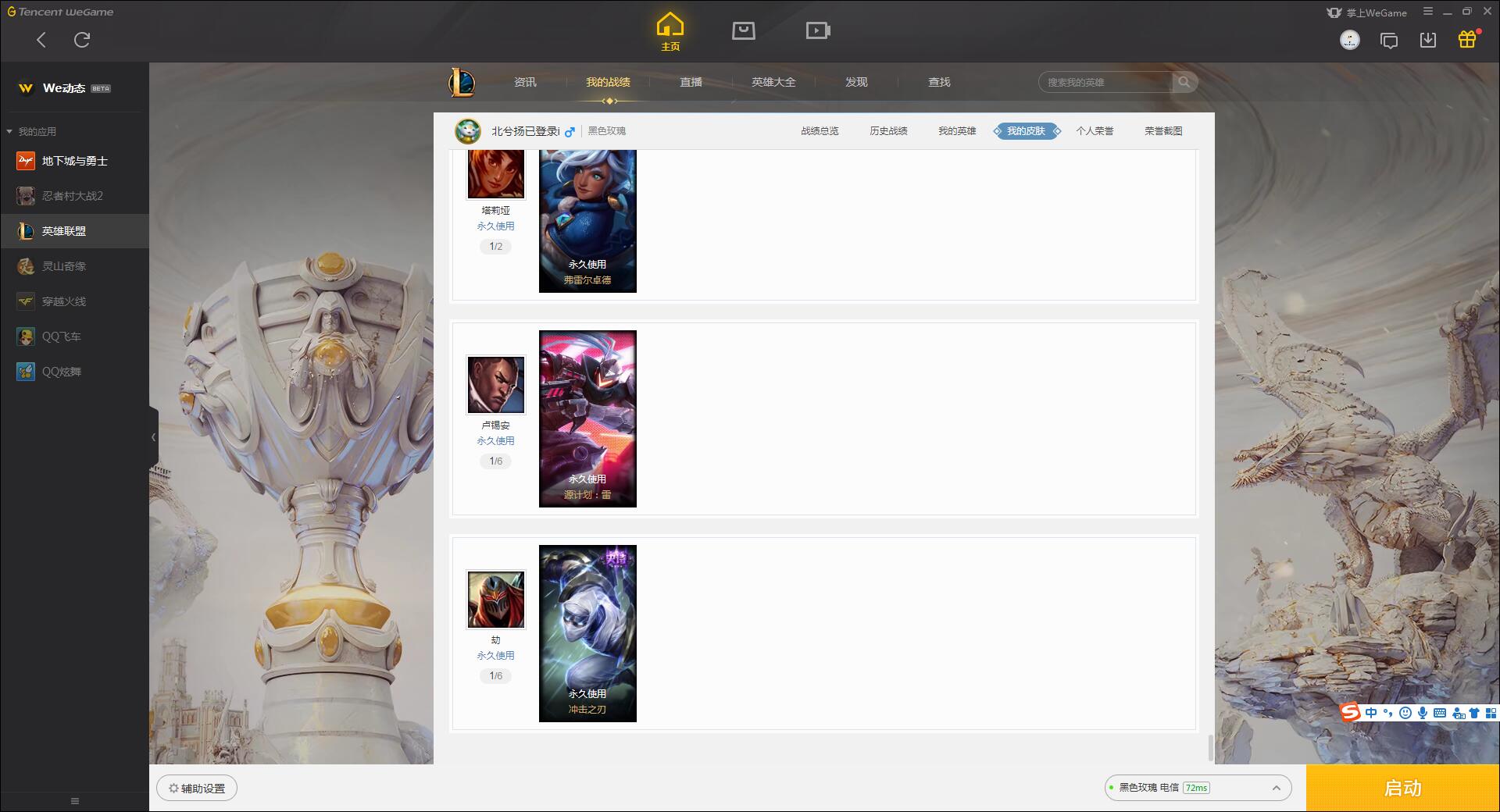The height and width of the screenshot is (812, 1500).
Task: Click 塔莉垭 champion portrait
Action: click(496, 174)
